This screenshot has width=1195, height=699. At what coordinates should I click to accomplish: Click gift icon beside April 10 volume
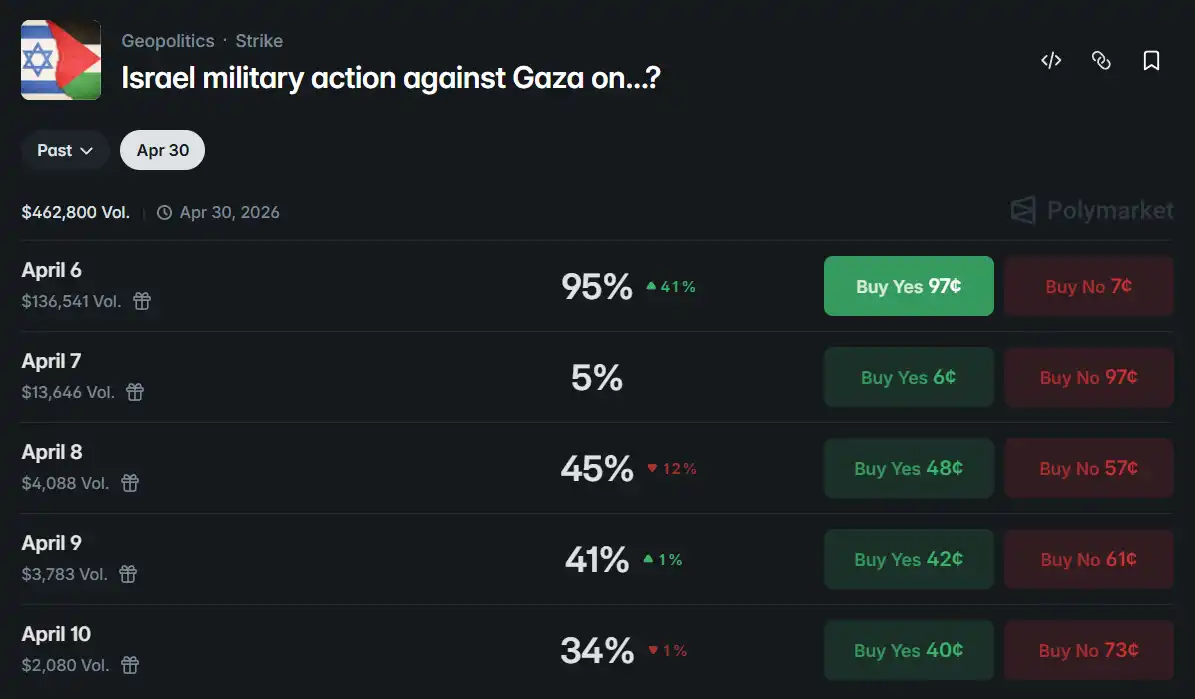pyautogui.click(x=130, y=665)
